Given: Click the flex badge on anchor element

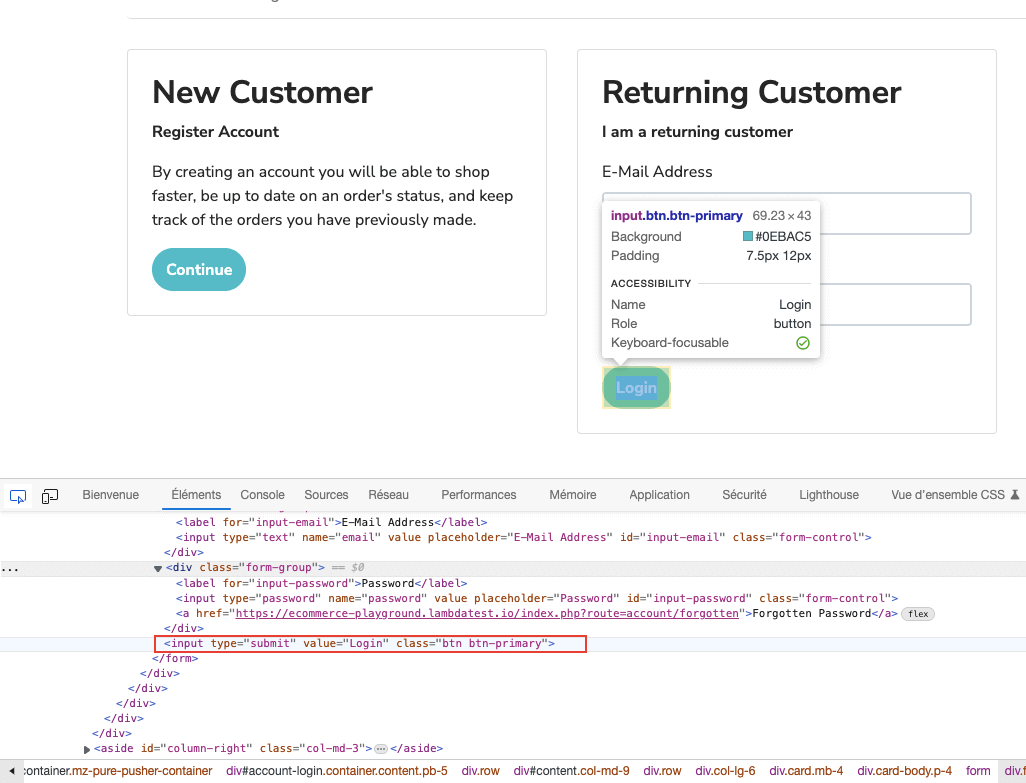Looking at the screenshot, I should (x=918, y=614).
